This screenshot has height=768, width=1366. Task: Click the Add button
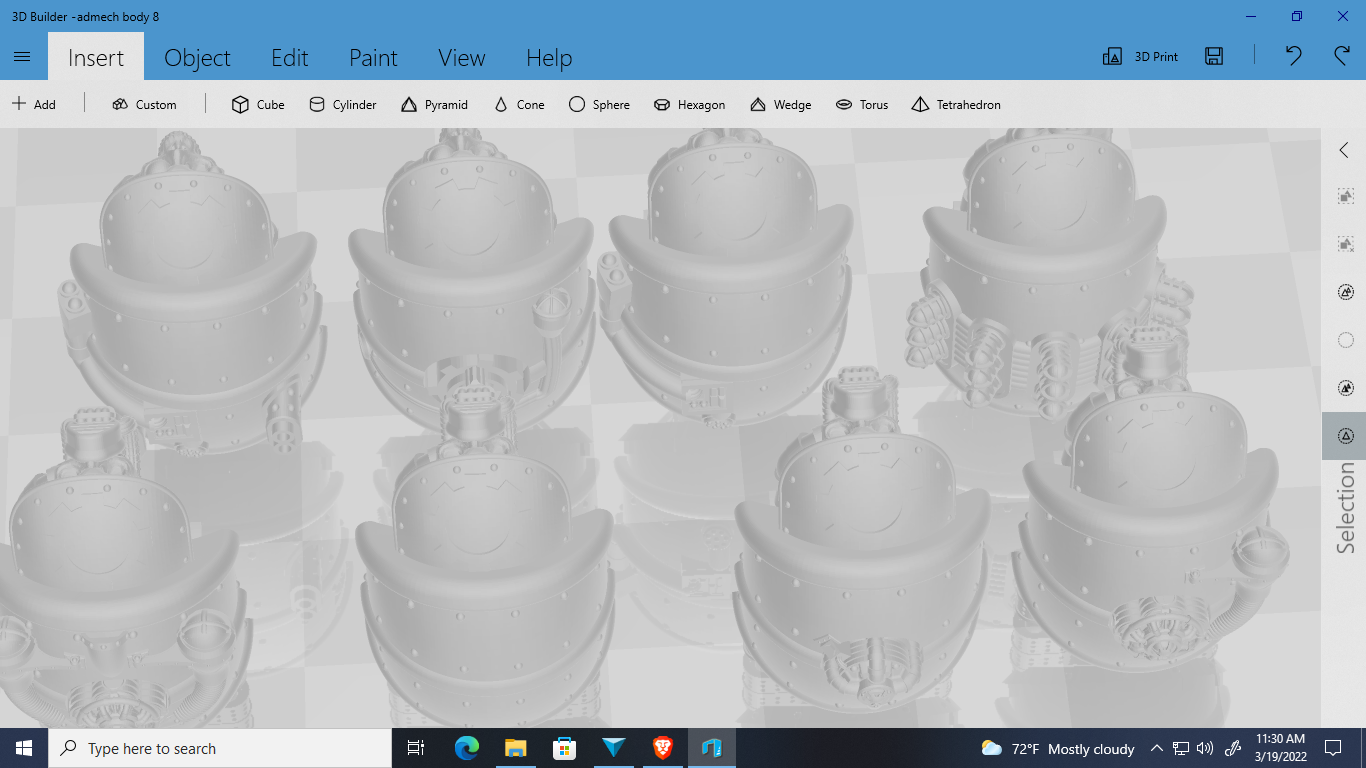point(34,104)
